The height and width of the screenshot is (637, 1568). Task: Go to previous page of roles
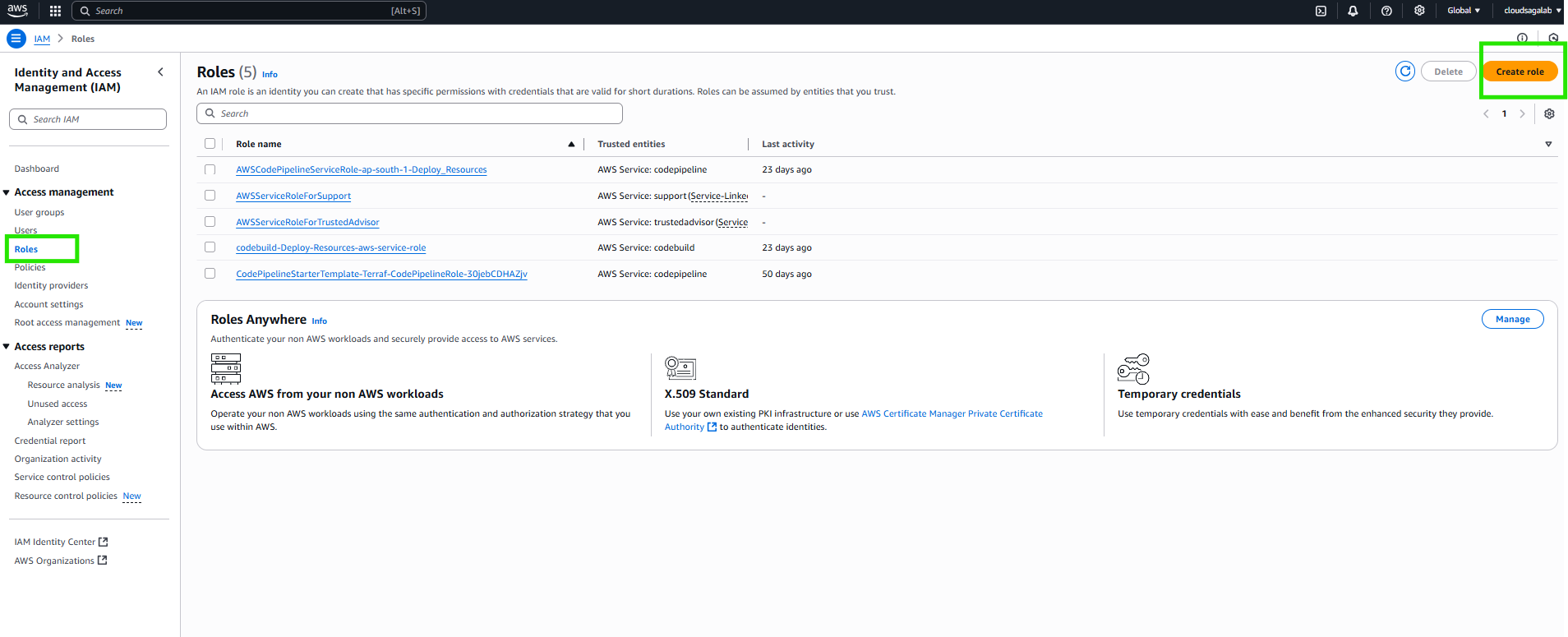pos(1486,114)
